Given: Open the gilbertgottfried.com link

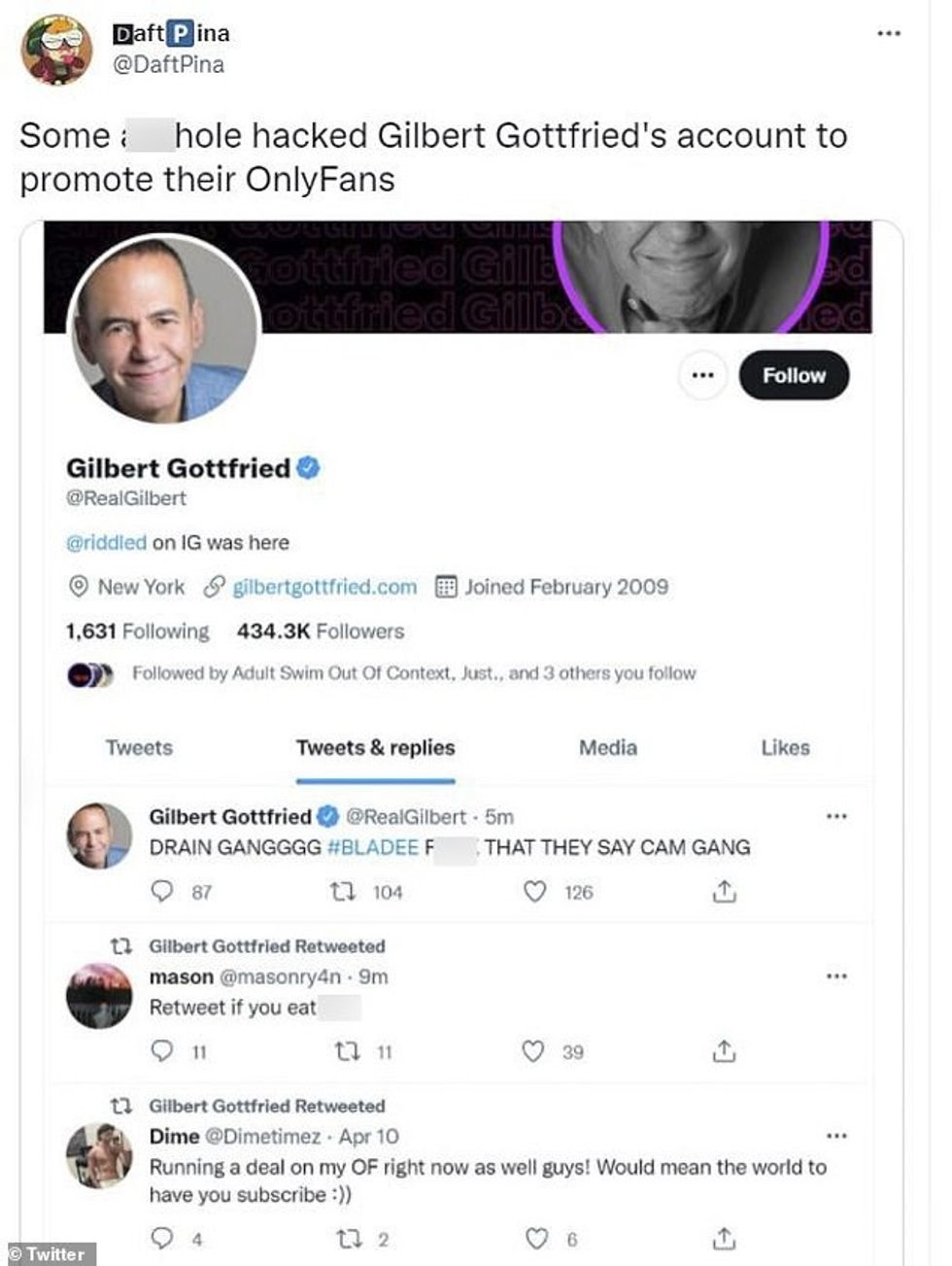Looking at the screenshot, I should point(325,587).
